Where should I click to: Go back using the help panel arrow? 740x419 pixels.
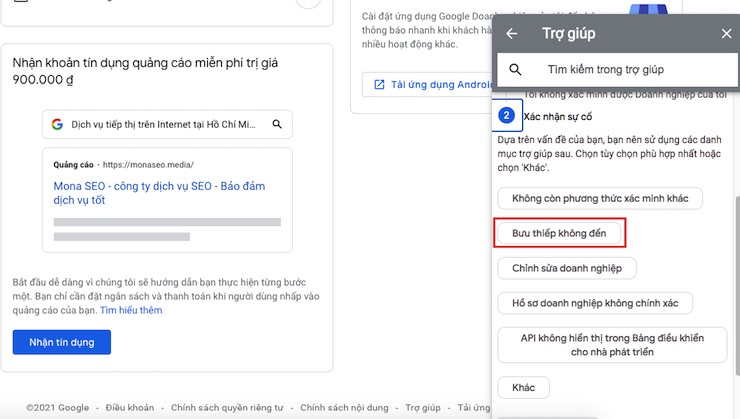coord(512,34)
